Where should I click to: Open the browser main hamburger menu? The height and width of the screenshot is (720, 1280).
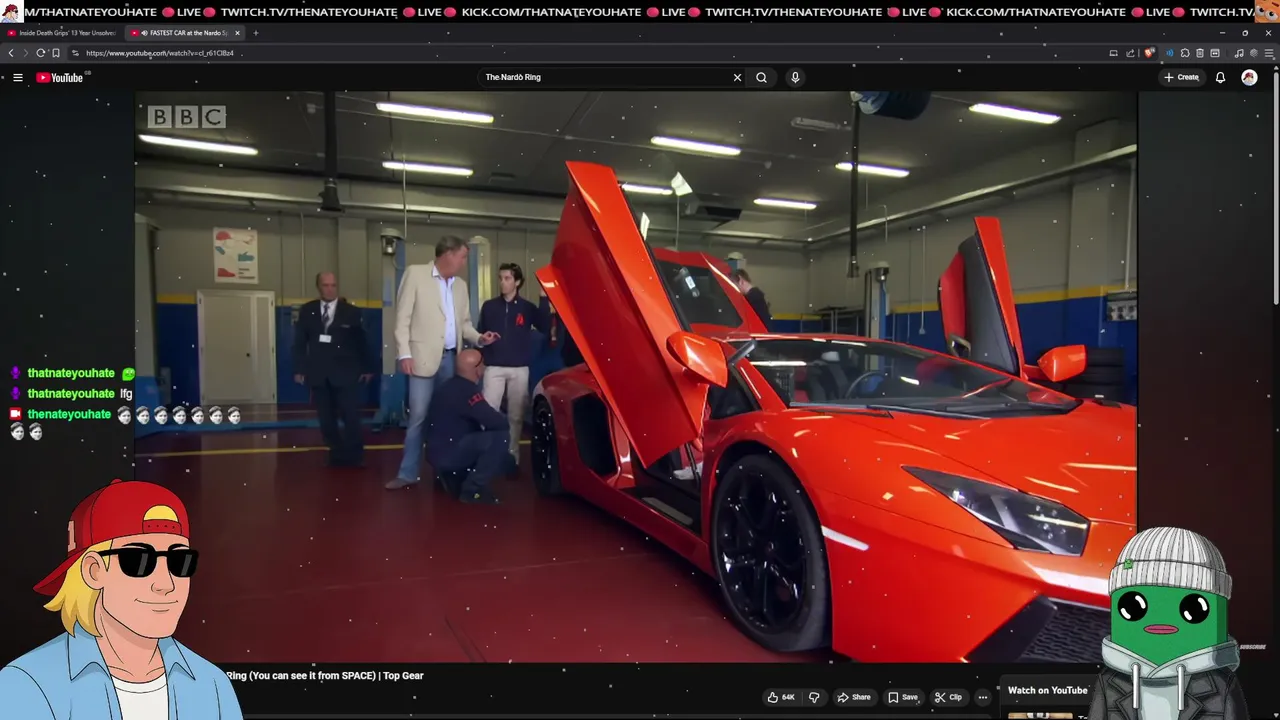pos(1269,53)
